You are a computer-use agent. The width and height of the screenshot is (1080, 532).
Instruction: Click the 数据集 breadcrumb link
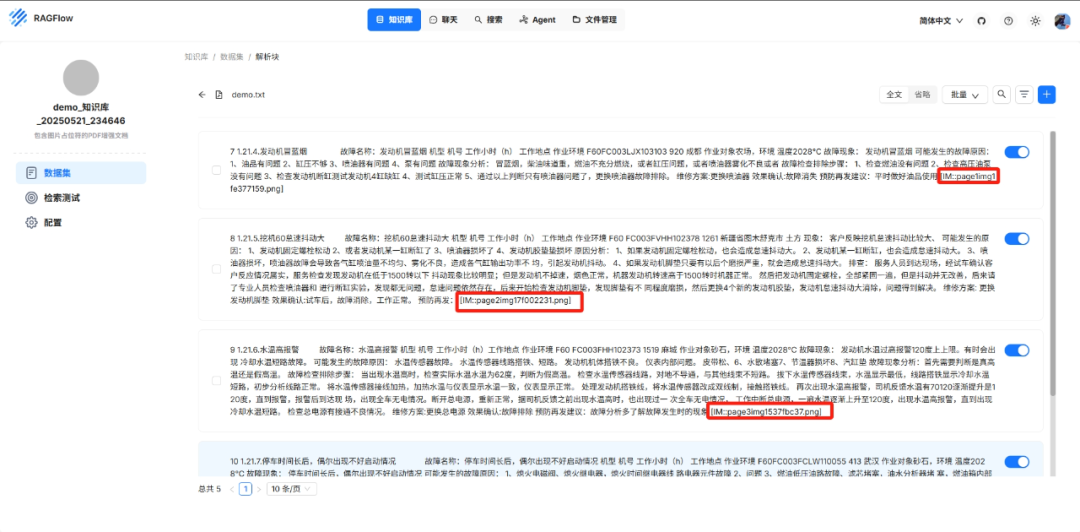231,57
